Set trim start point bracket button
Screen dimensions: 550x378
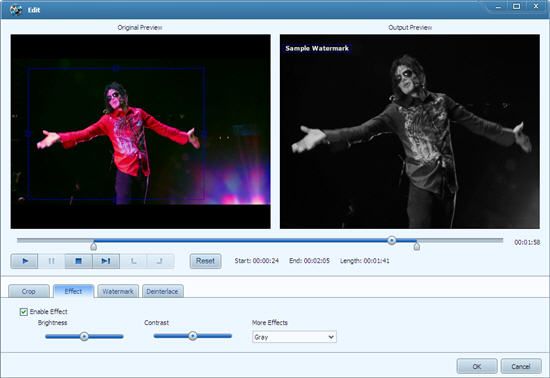tap(133, 261)
